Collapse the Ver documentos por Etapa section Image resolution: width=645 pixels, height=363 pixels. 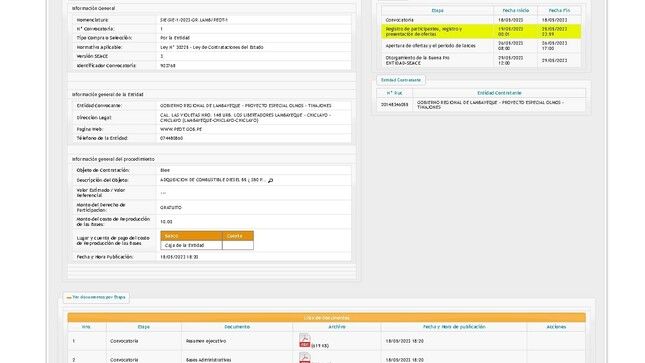coord(96,297)
